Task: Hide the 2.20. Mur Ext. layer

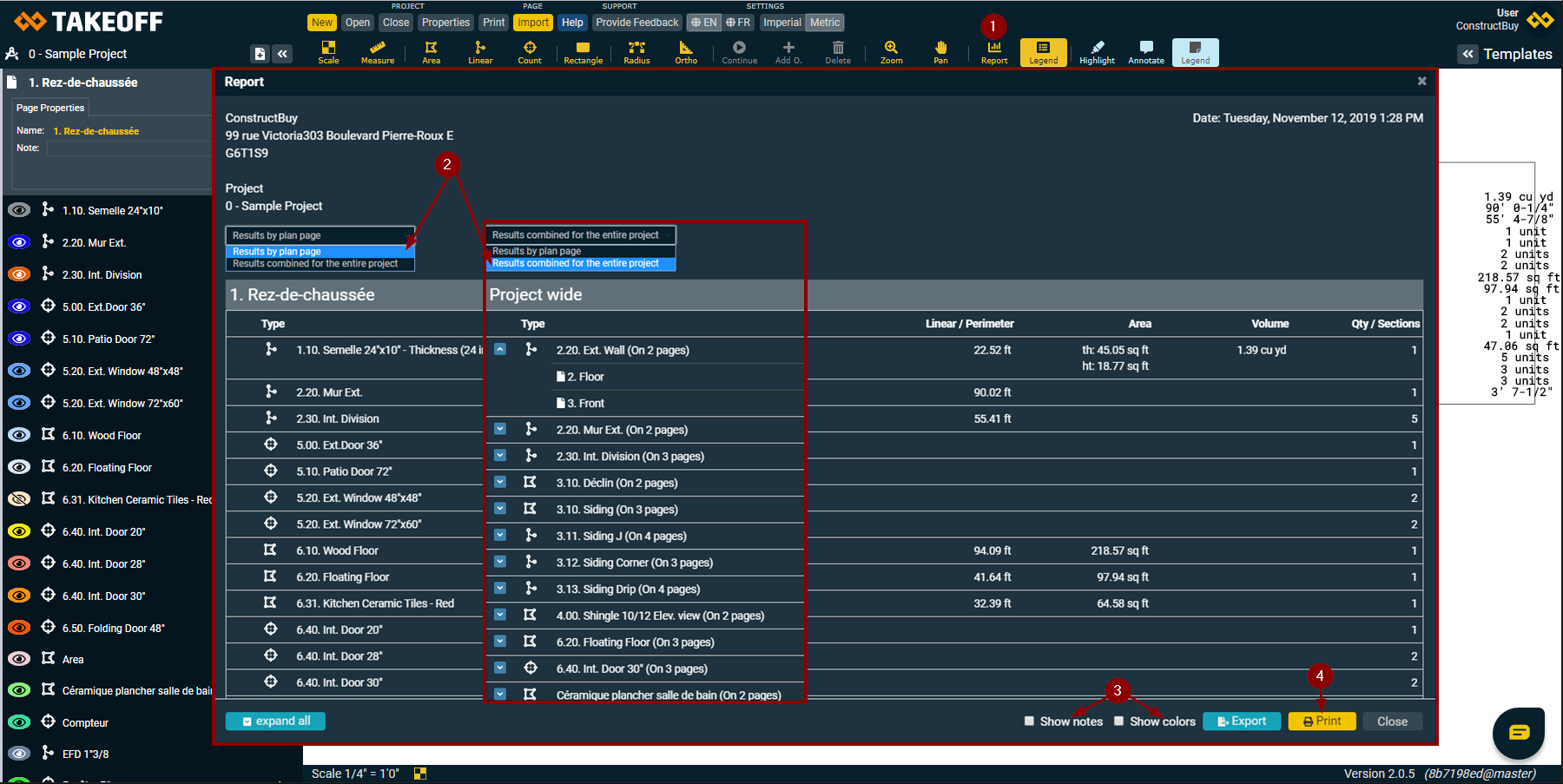Action: click(x=19, y=242)
